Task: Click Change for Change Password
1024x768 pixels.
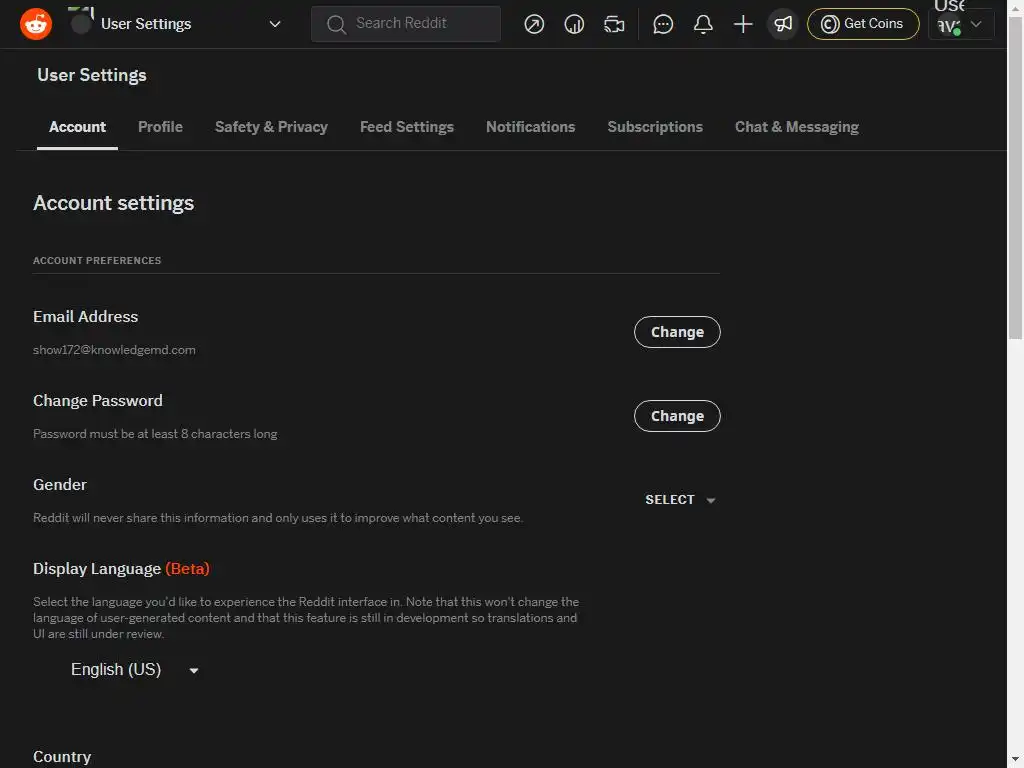Action: tap(677, 416)
